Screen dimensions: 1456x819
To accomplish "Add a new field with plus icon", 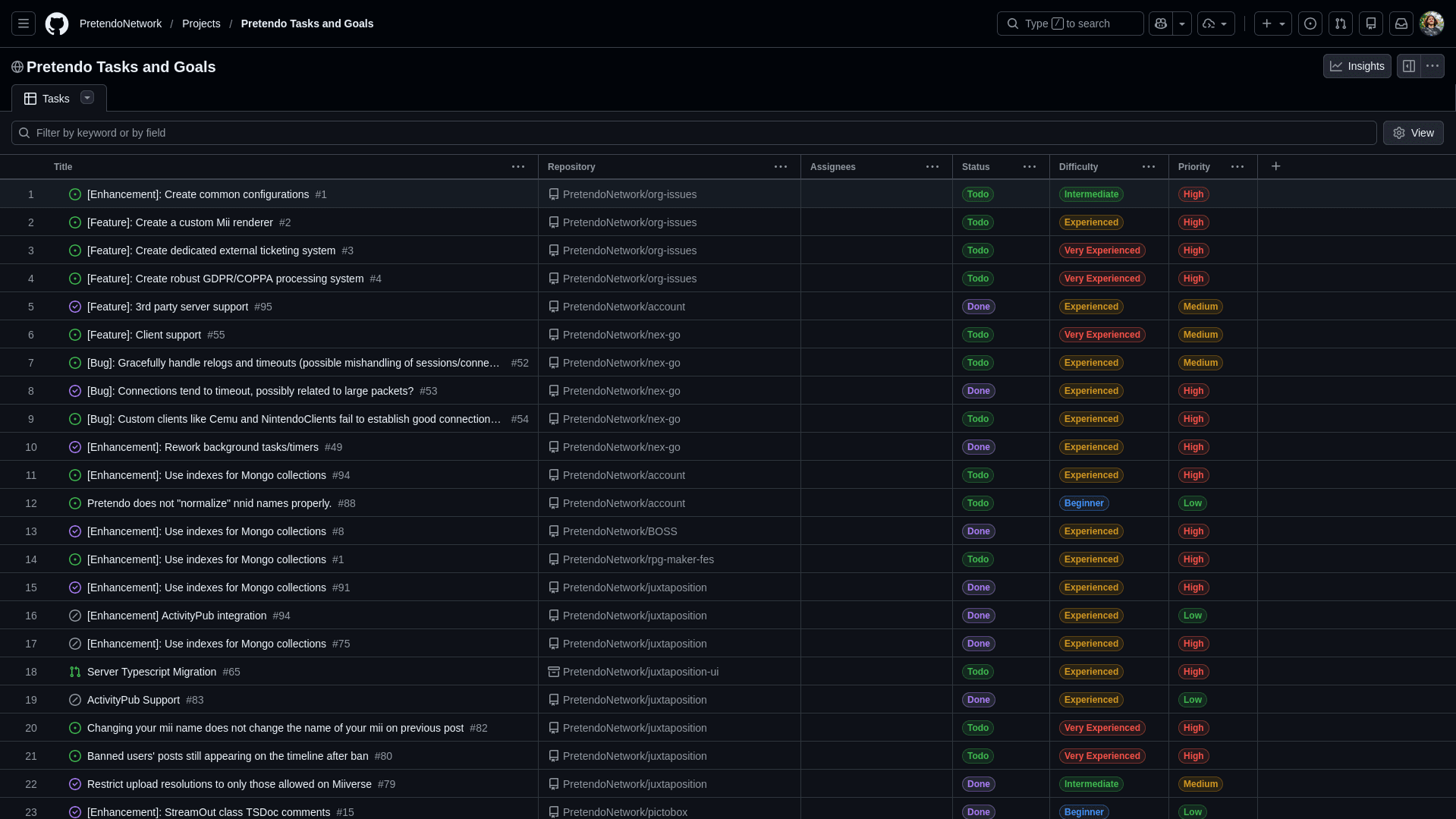I will click(1276, 166).
